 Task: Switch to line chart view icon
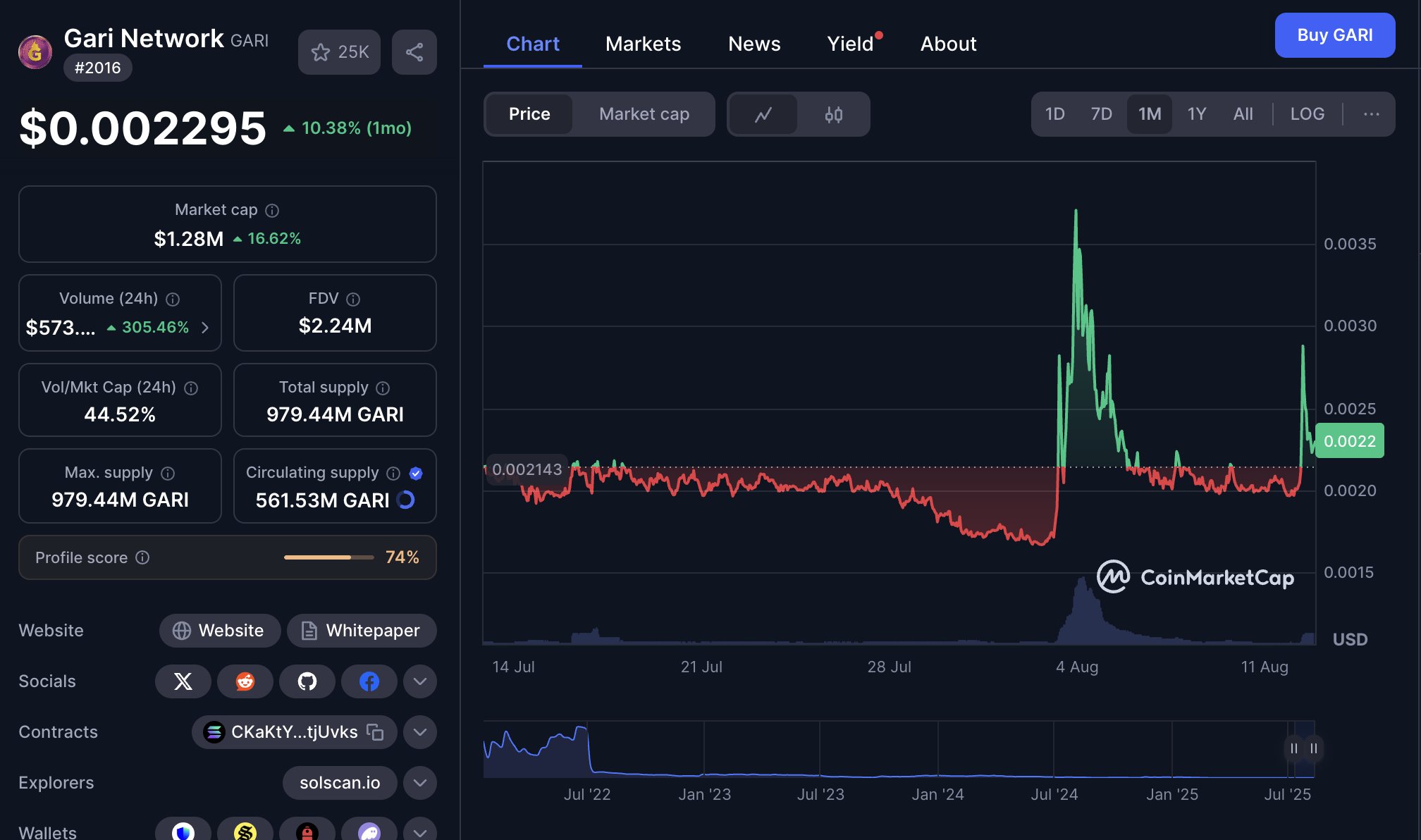click(x=763, y=114)
